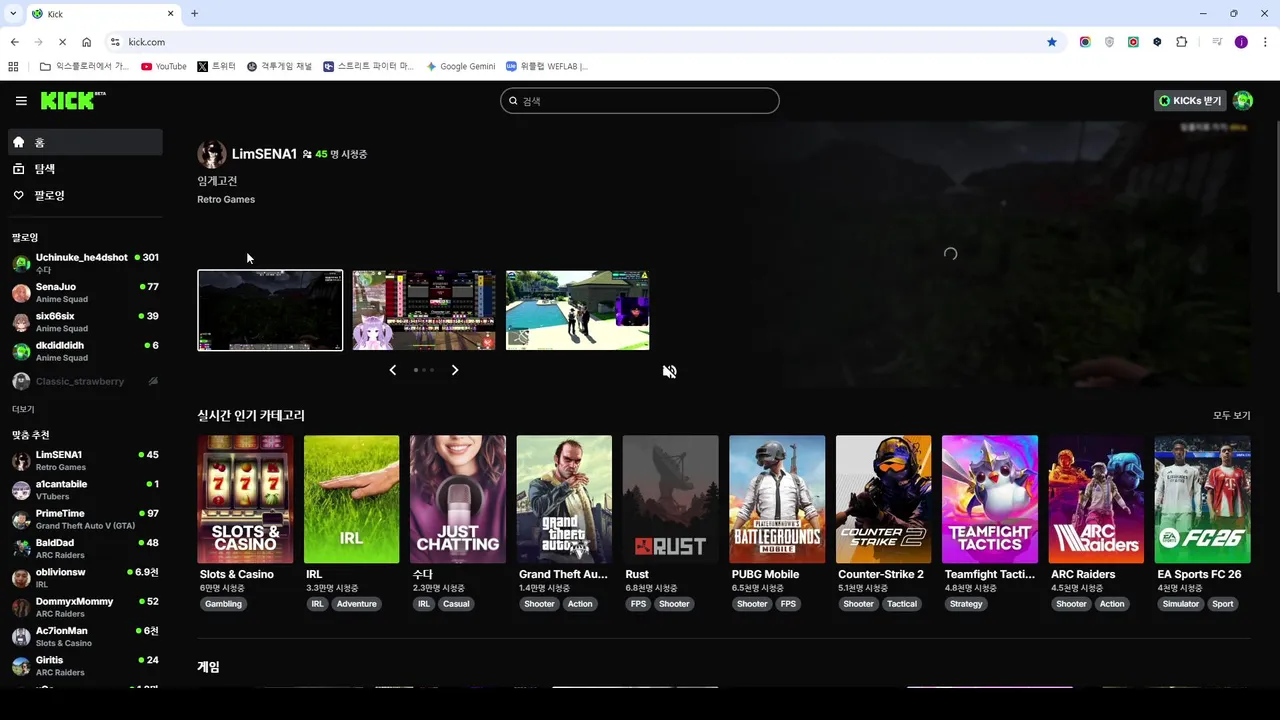
Task: Click the KICK logo
Action: click(72, 100)
